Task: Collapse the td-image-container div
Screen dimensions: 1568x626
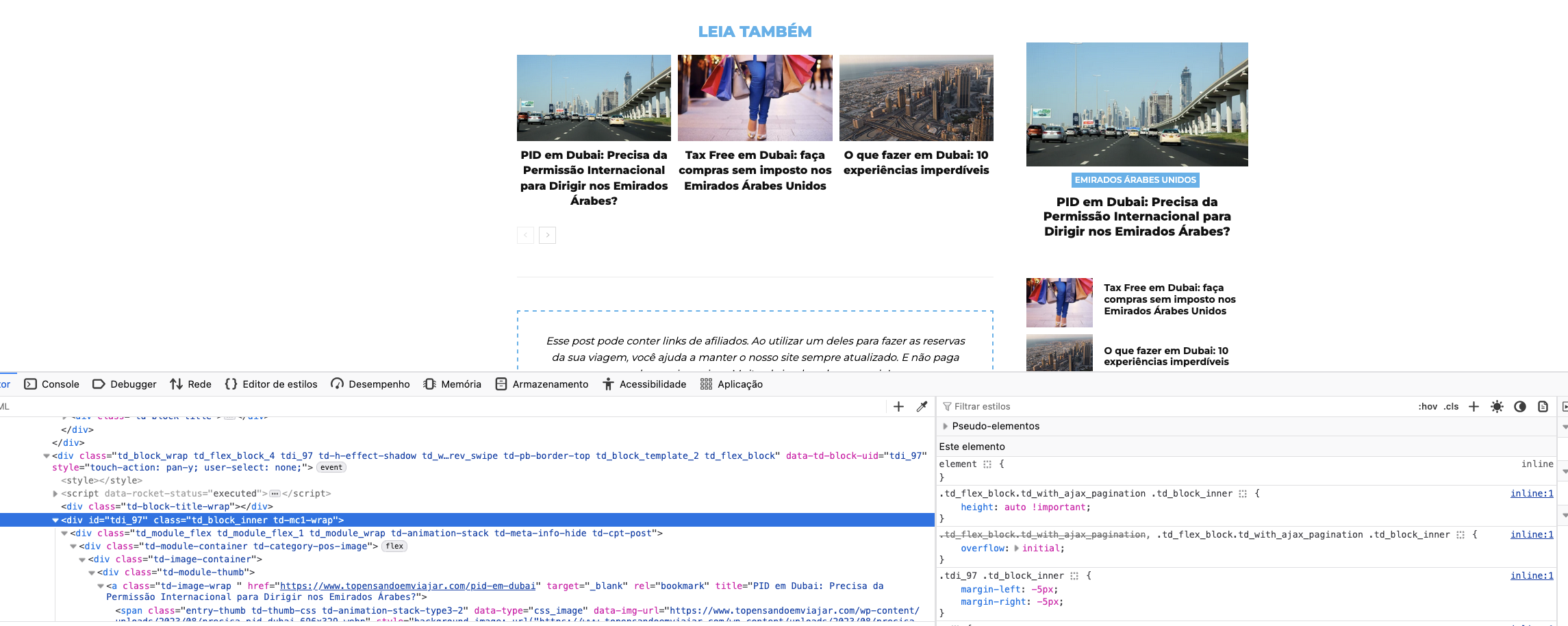Action: click(x=82, y=560)
